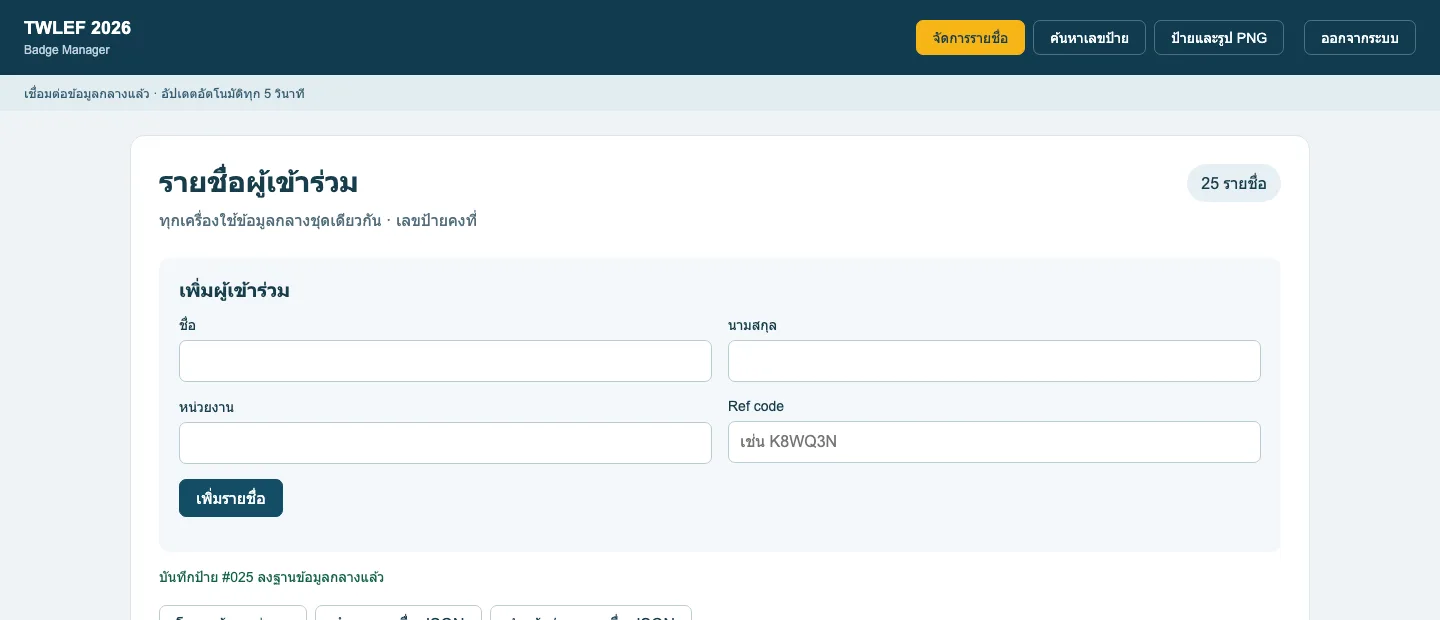1440x620 pixels.
Task: Click the เพิ่มรายชื่อ button
Action: 231,498
